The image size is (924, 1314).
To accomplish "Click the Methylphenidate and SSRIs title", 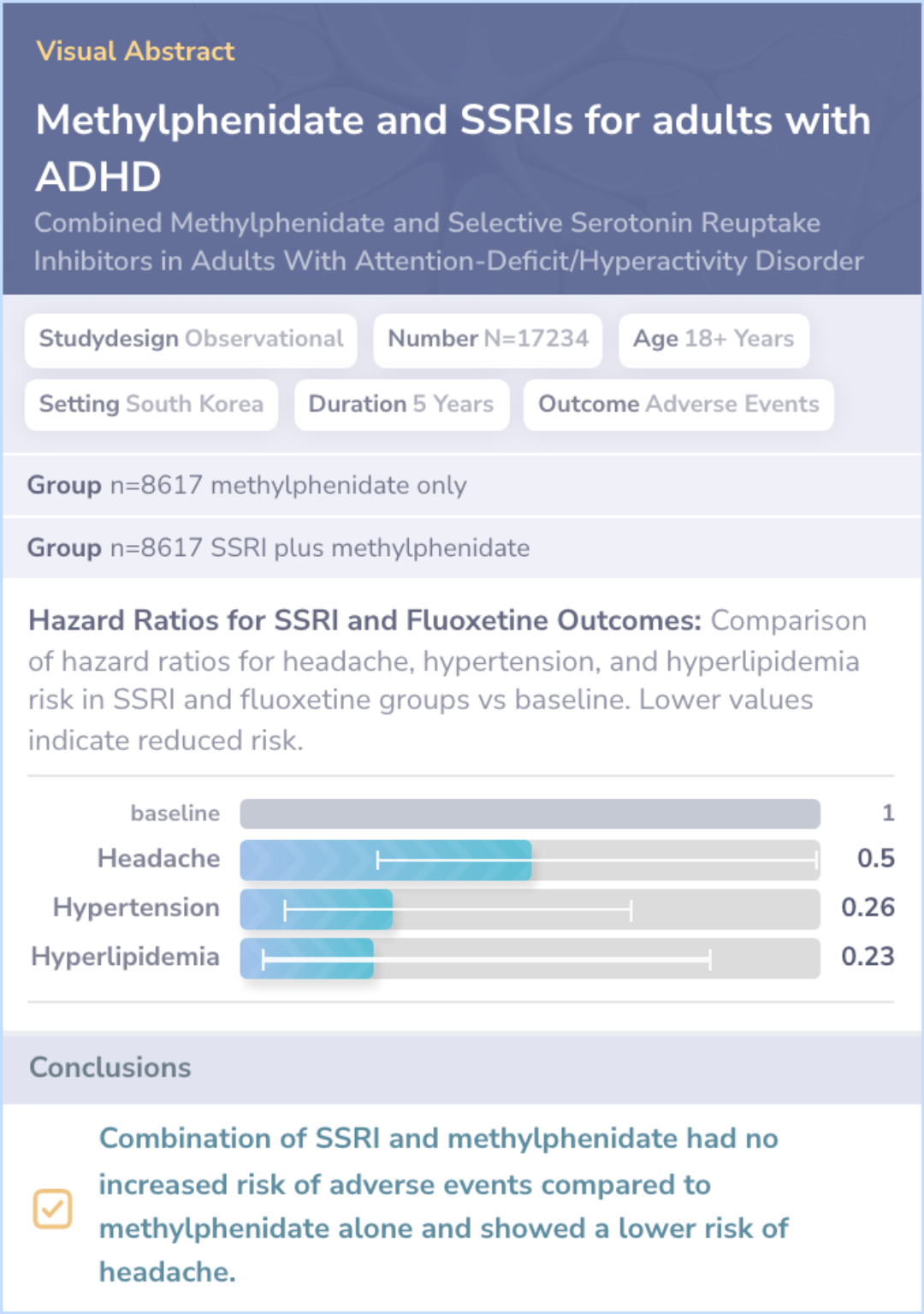I will click(x=453, y=148).
